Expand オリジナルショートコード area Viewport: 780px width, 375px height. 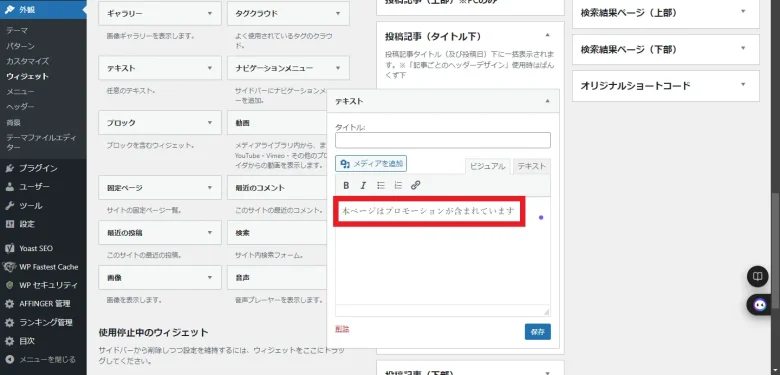743,85
